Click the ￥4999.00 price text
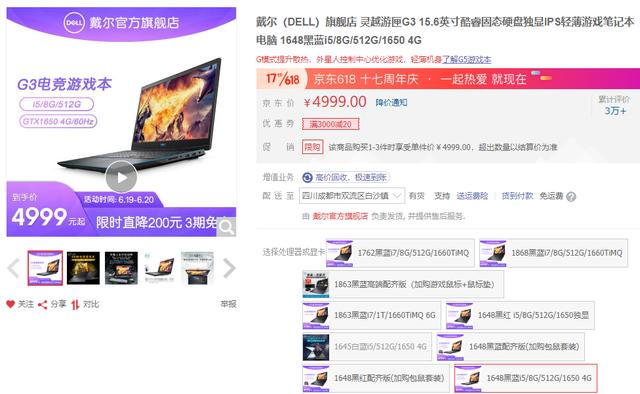 335,102
